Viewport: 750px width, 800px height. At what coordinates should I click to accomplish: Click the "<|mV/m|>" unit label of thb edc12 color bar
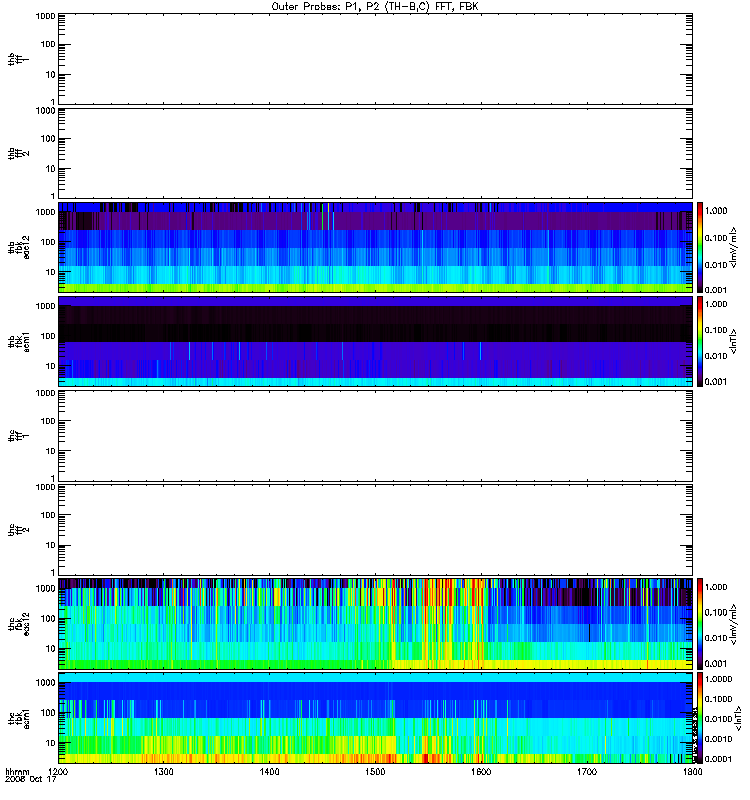click(x=733, y=247)
